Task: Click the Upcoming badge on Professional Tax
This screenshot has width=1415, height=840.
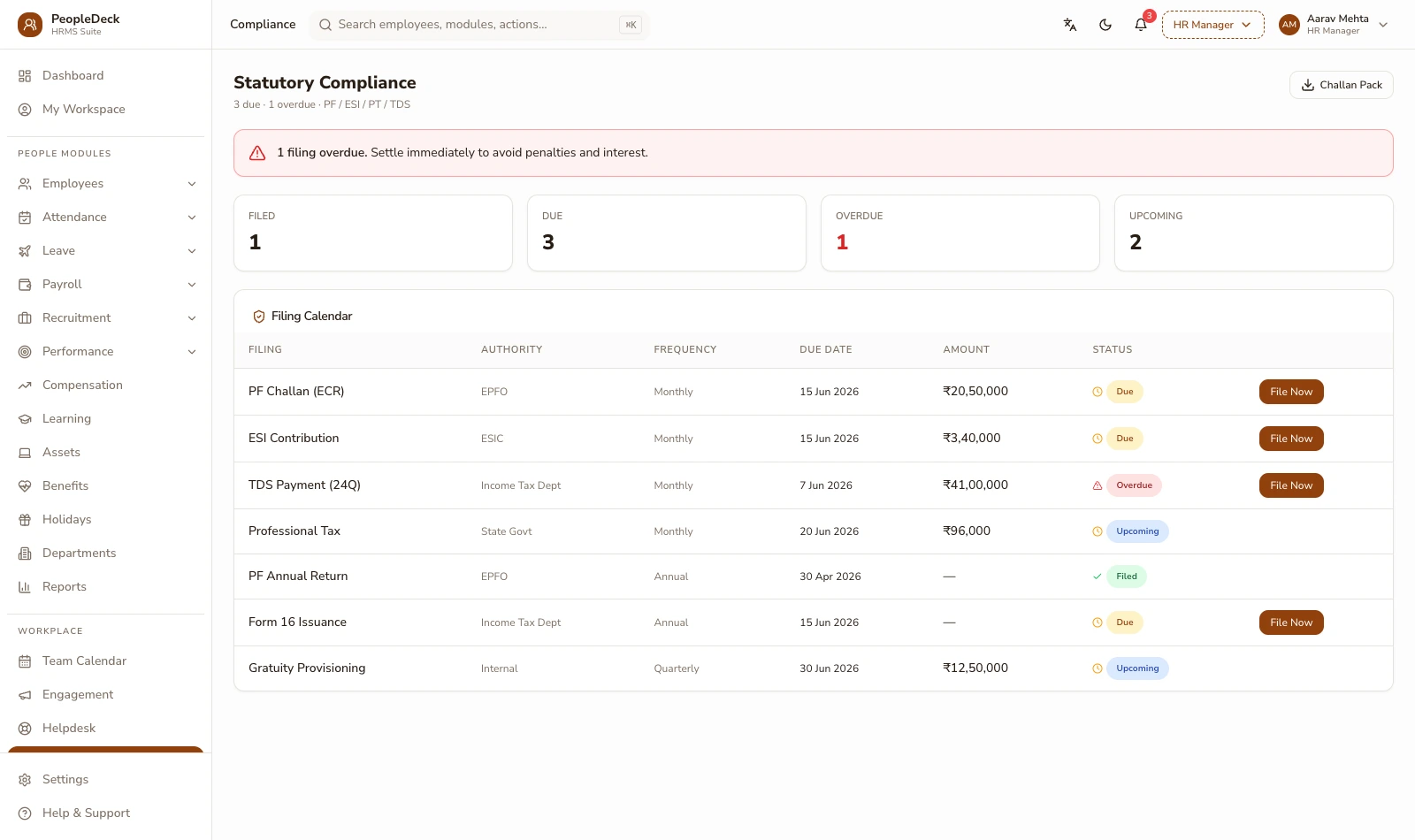Action: (1137, 531)
